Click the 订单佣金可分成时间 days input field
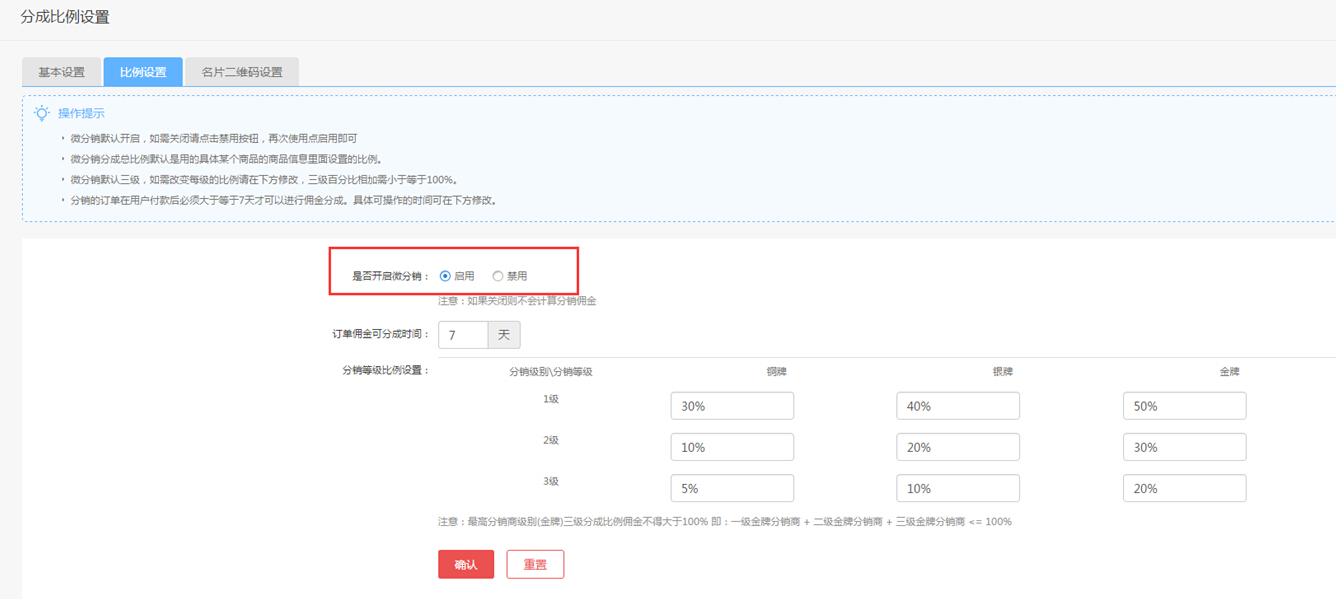This screenshot has height=599, width=1336. [463, 335]
